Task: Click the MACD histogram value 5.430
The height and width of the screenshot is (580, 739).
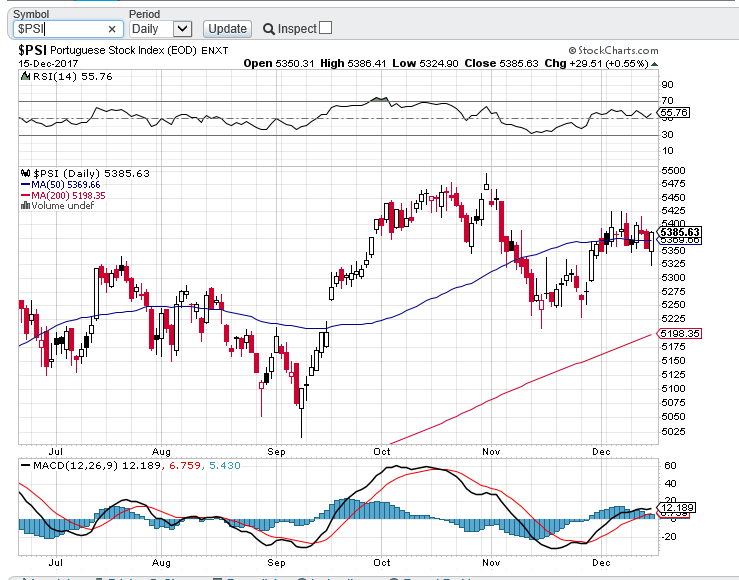Action: (x=224, y=466)
